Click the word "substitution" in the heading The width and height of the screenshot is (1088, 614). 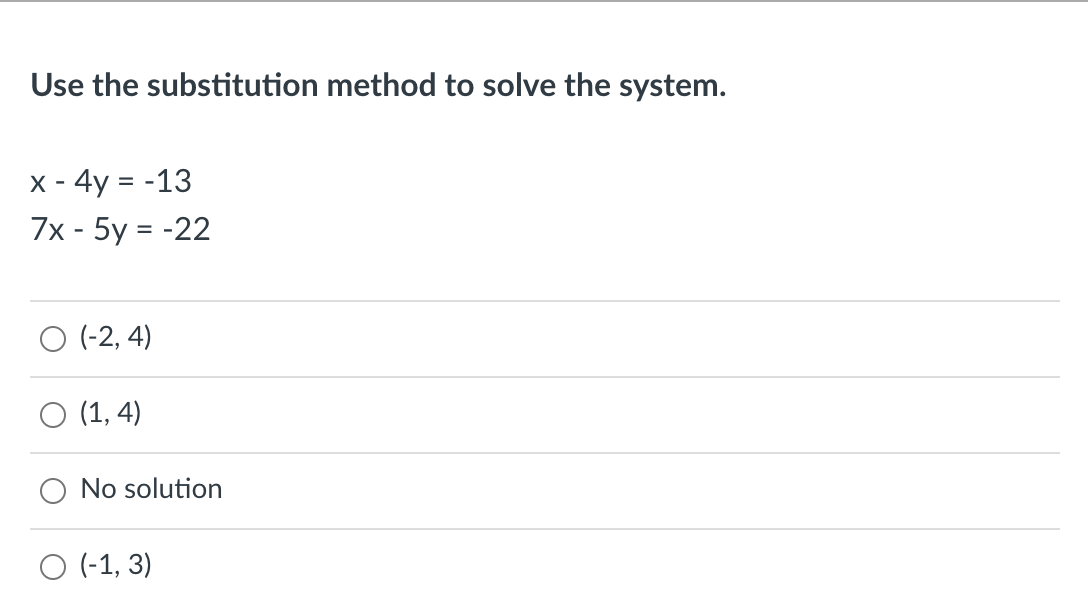(232, 85)
